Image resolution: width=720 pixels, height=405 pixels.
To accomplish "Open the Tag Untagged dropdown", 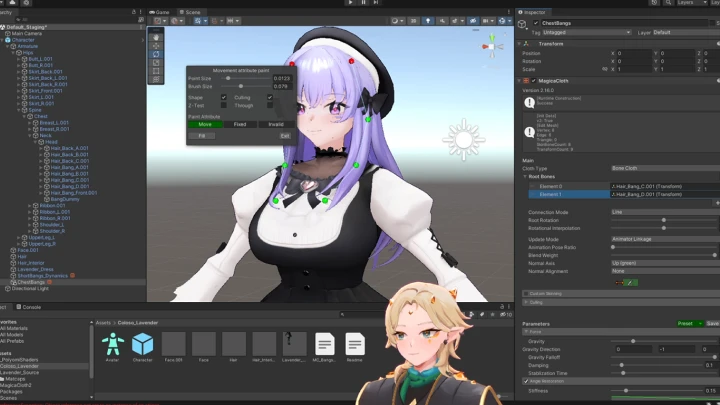I will pyautogui.click(x=586, y=33).
